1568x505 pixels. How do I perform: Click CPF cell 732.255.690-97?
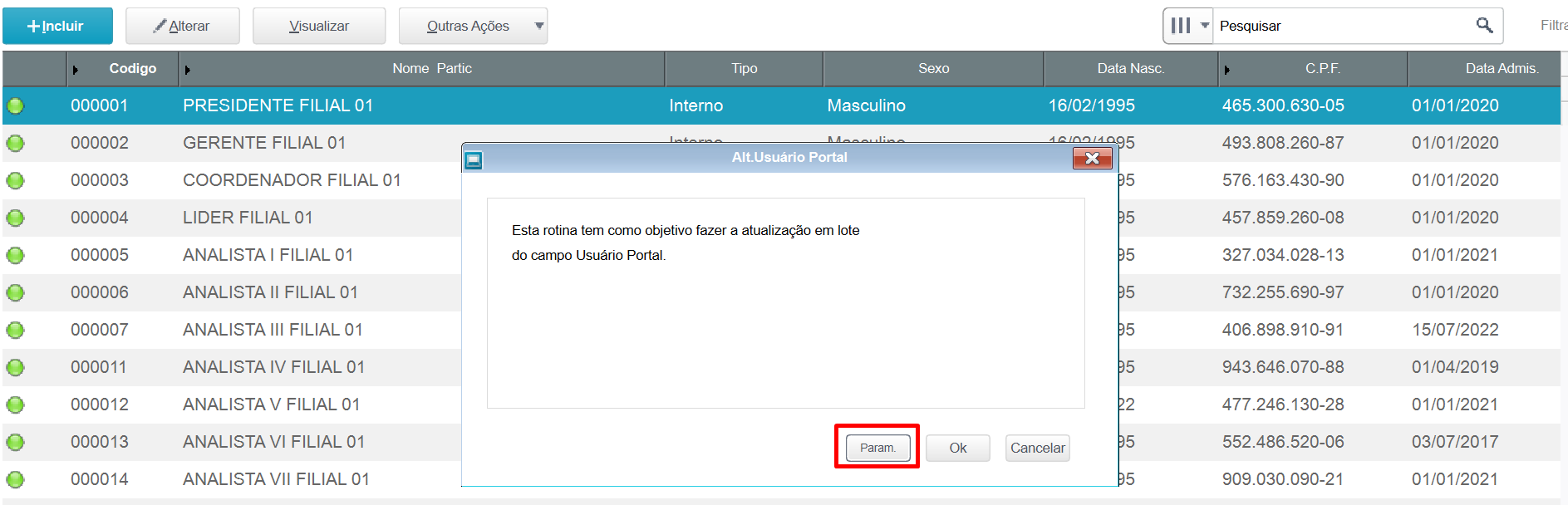click(x=1283, y=292)
